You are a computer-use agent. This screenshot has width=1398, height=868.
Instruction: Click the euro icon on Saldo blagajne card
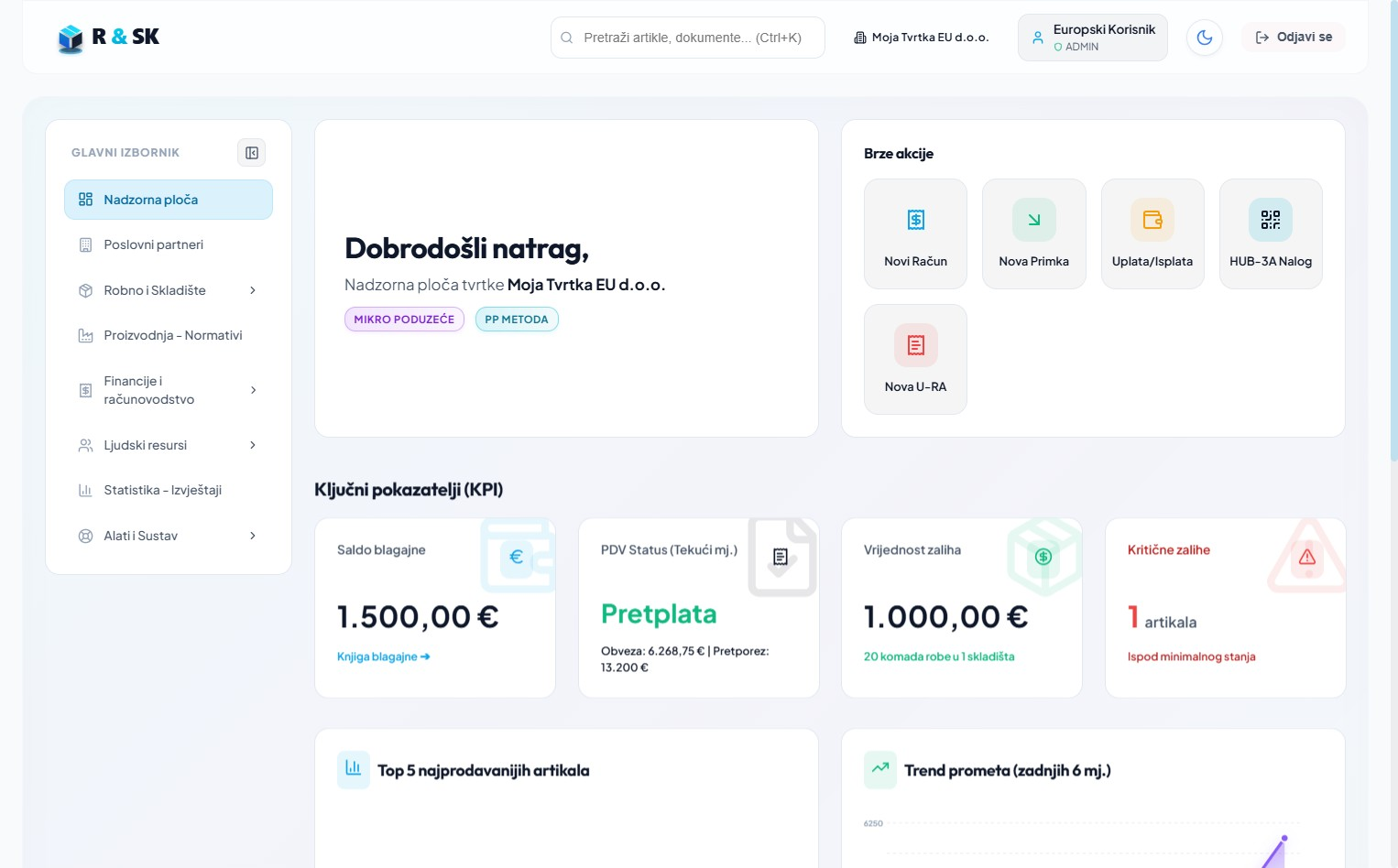(517, 557)
